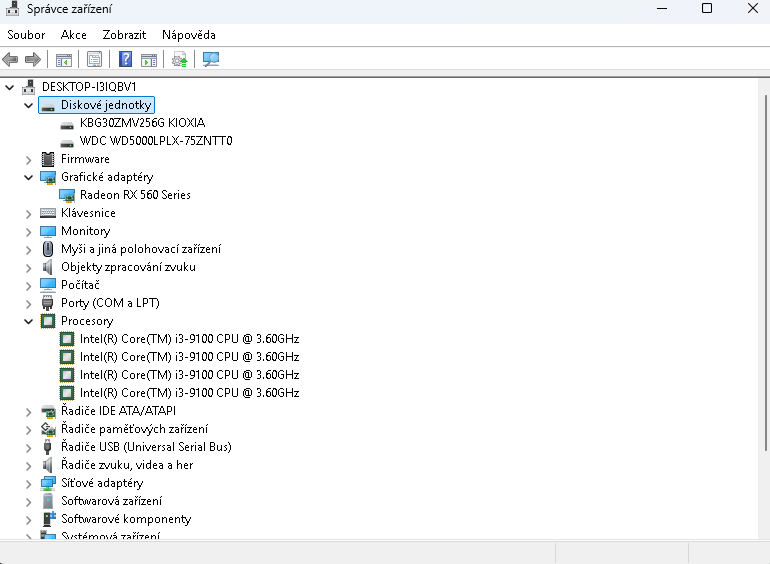Select the Diskové jednotky label

106,105
